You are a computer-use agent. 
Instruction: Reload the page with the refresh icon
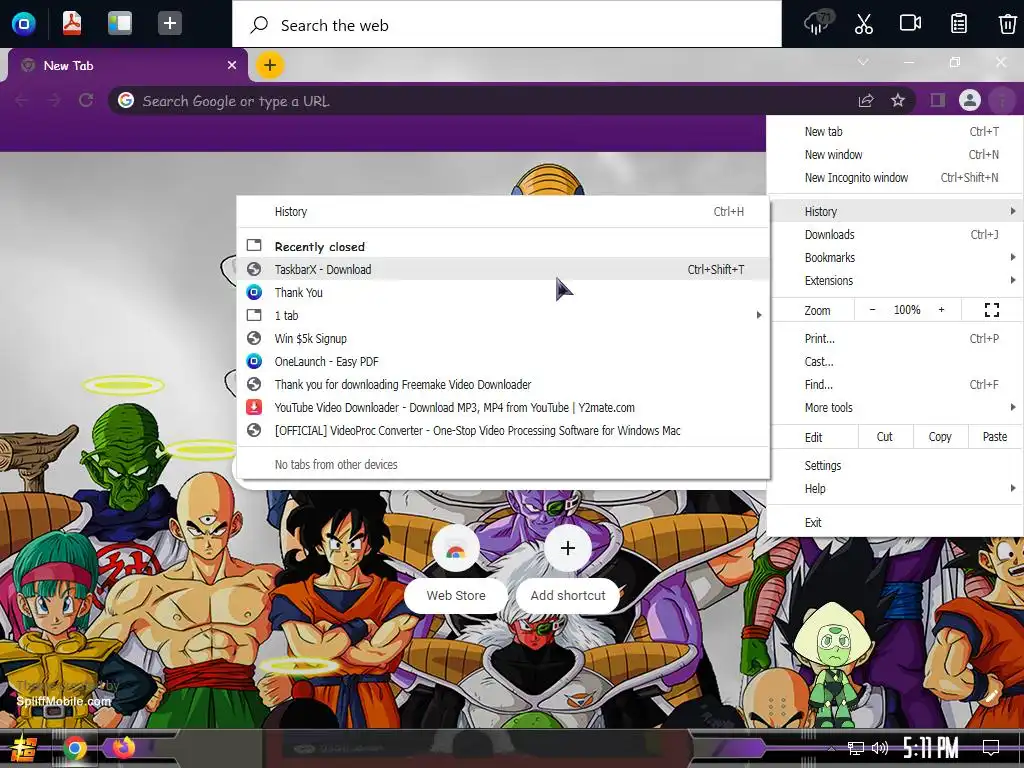point(86,101)
